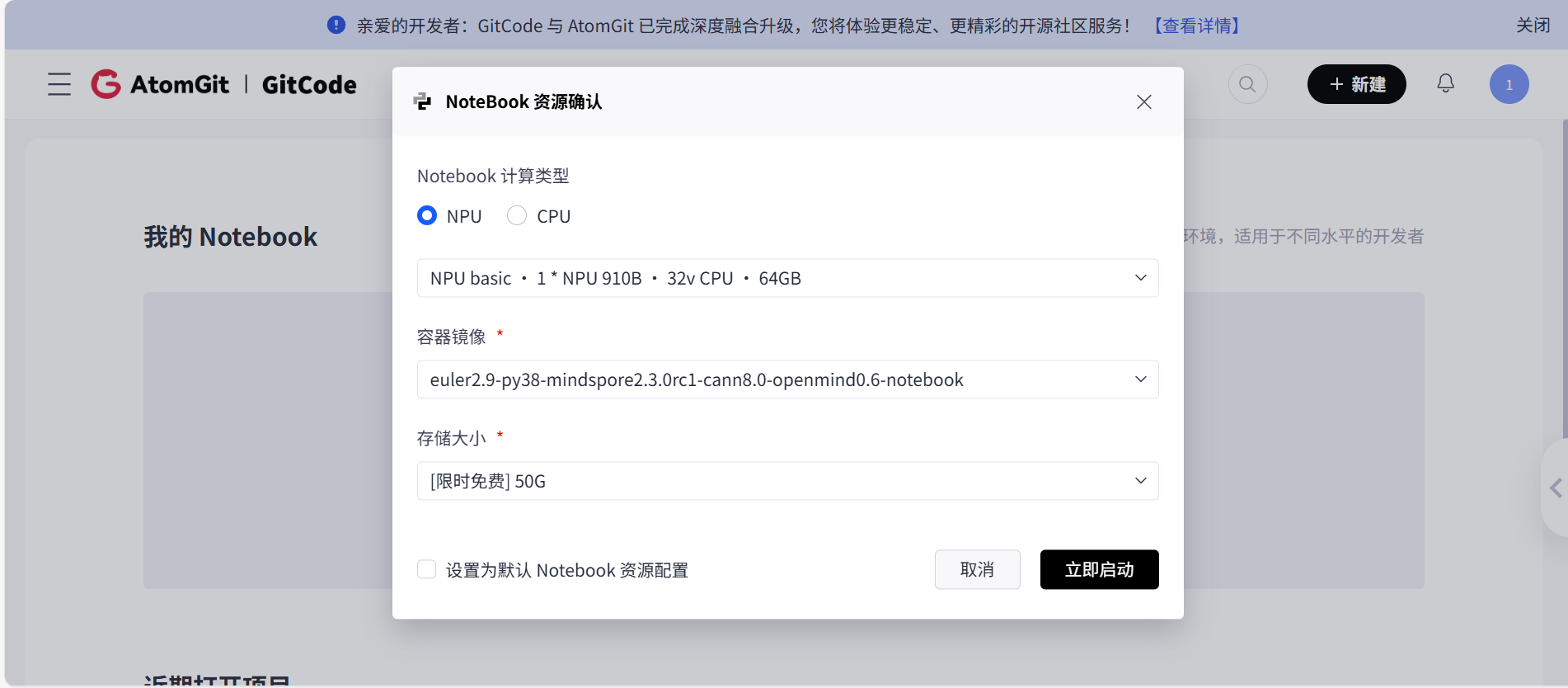The height and width of the screenshot is (688, 1568).
Task: Open the storage size dropdown
Action: [787, 481]
